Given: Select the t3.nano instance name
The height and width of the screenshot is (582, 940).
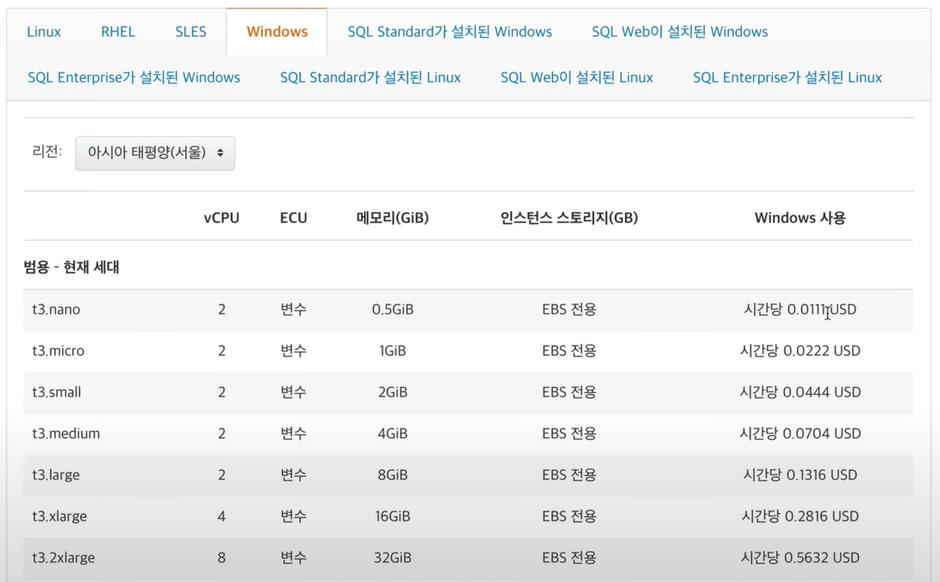Looking at the screenshot, I should [56, 309].
